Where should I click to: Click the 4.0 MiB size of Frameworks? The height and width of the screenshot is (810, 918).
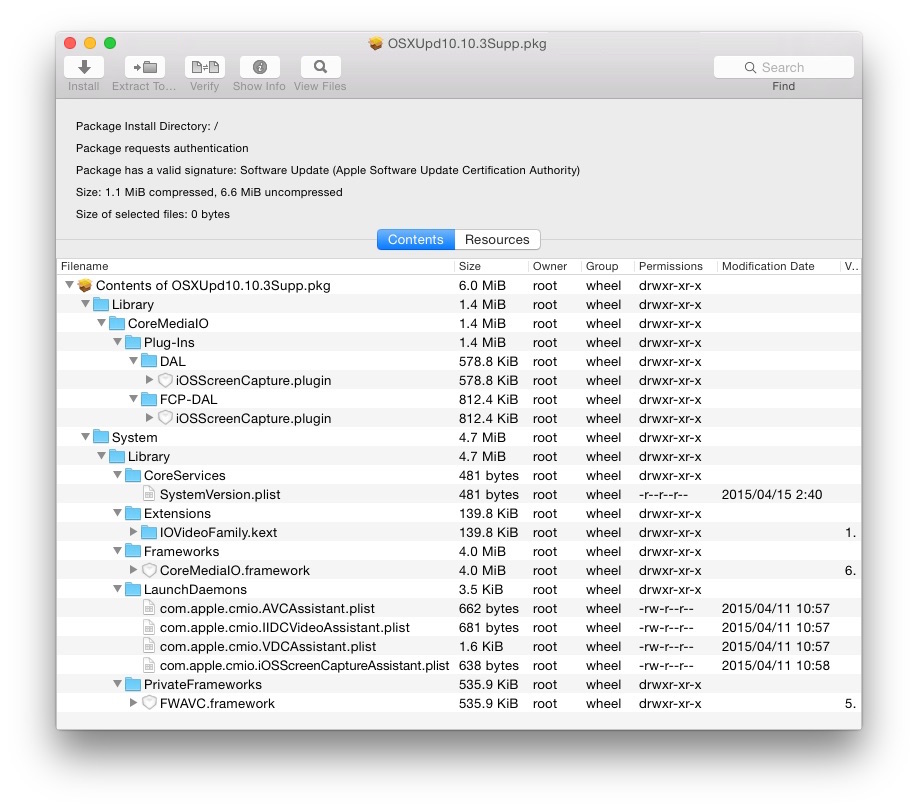pos(482,551)
